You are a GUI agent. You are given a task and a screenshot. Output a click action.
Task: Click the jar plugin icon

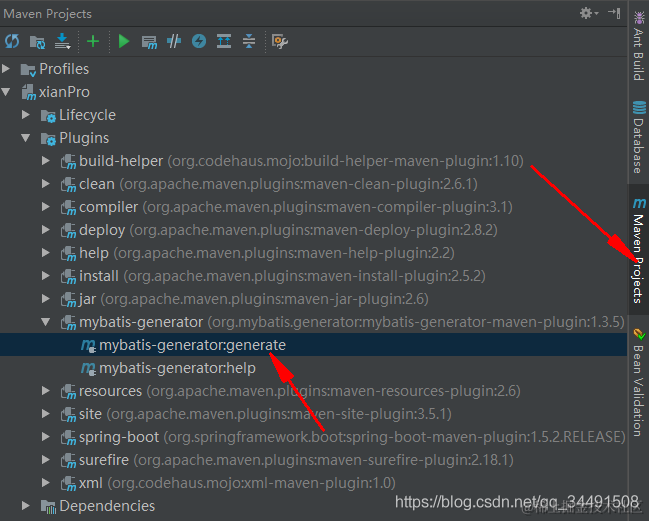(x=68, y=300)
